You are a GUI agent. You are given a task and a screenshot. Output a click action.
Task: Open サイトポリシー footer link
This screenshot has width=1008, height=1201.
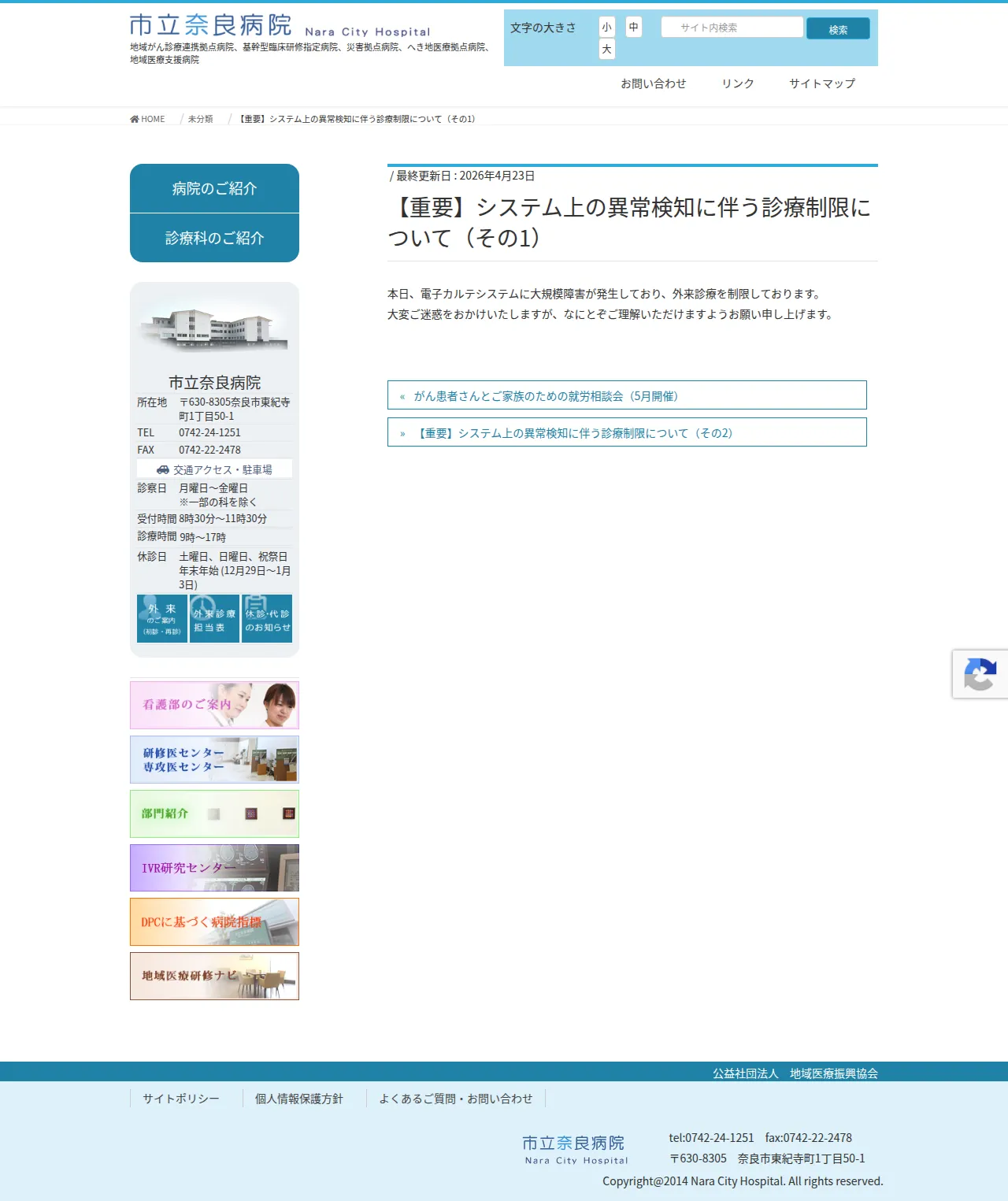click(x=181, y=1099)
